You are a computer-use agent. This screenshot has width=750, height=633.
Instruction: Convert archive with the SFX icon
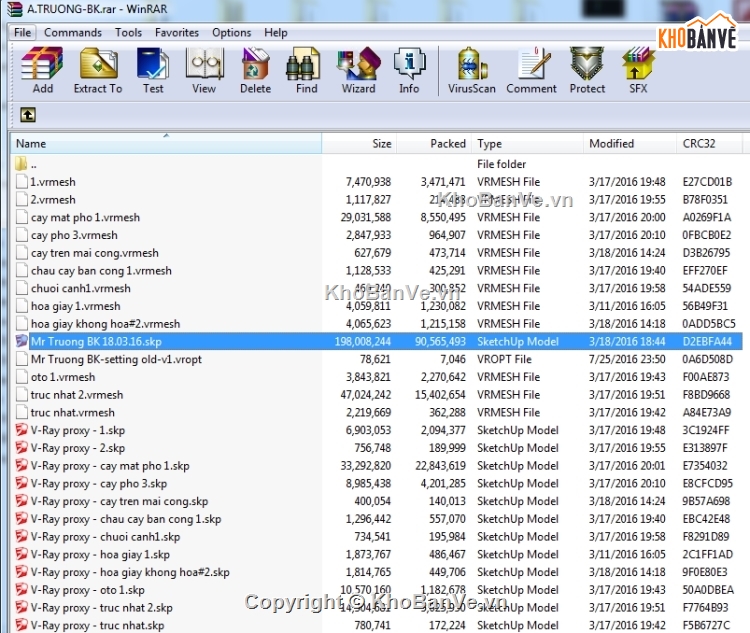(638, 70)
